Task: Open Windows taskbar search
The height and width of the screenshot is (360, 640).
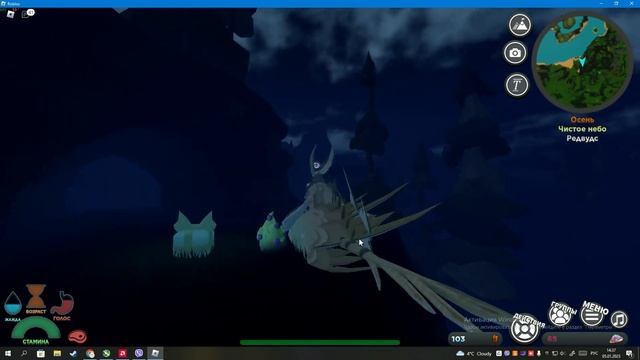Action: point(24,353)
